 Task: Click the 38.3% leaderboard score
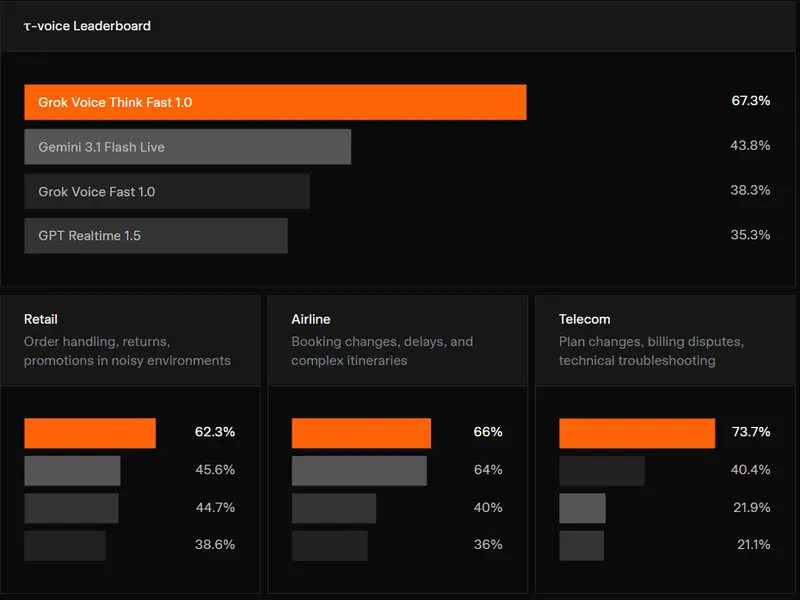pyautogui.click(x=750, y=190)
